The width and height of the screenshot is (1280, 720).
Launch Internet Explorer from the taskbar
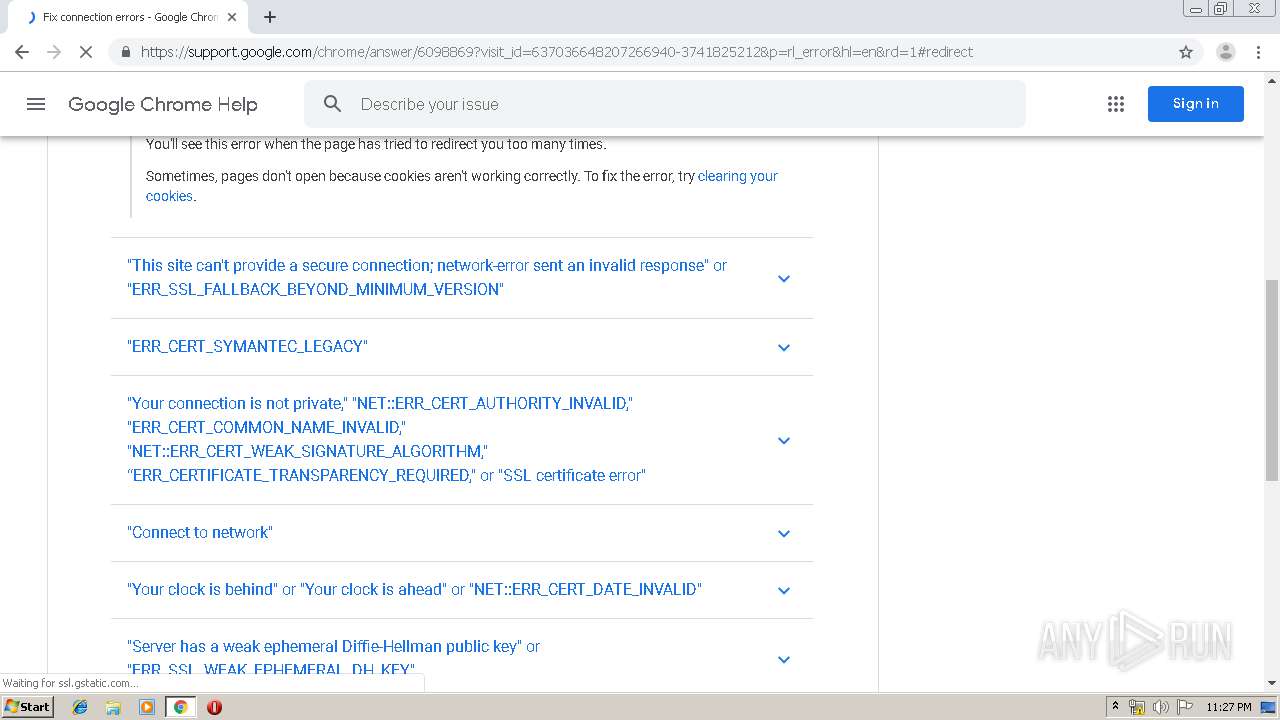coord(80,707)
